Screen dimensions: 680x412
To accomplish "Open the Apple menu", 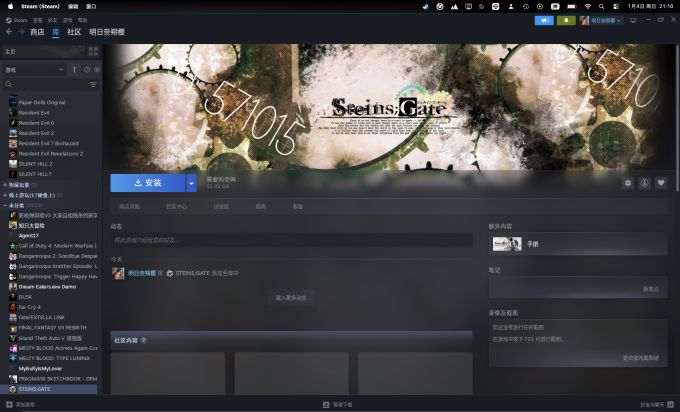I will coord(10,7).
